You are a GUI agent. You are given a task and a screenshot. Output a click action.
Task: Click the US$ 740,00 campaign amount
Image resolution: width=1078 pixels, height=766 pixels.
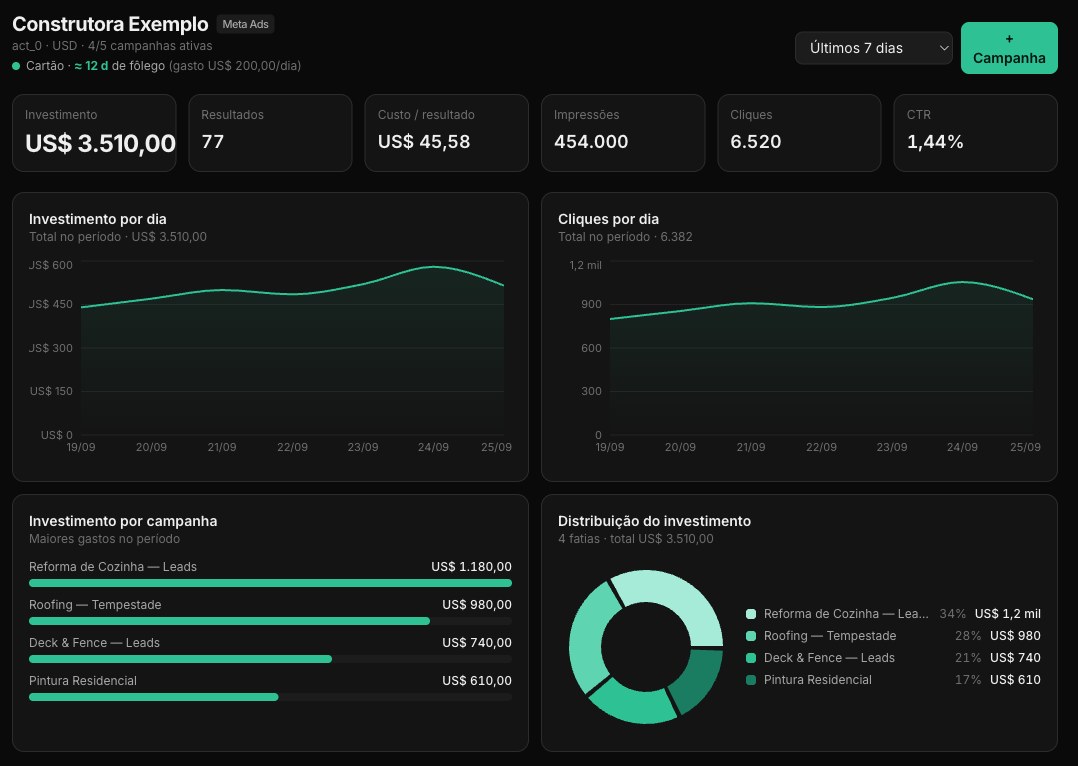point(477,642)
